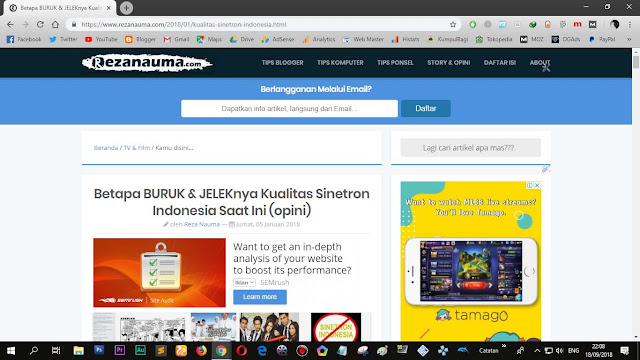The width and height of the screenshot is (640, 360).
Task: Click the Daftar subscribe button
Action: coord(426,109)
